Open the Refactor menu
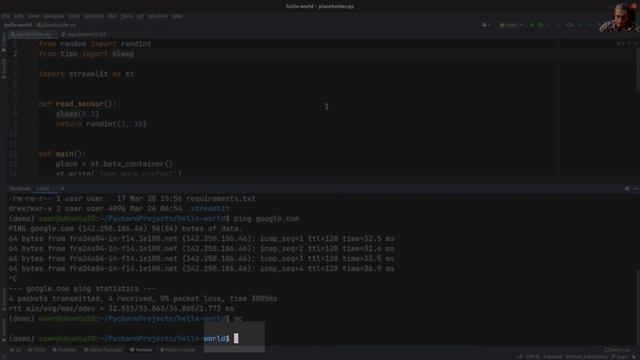This screenshot has width=640, height=360. point(94,16)
